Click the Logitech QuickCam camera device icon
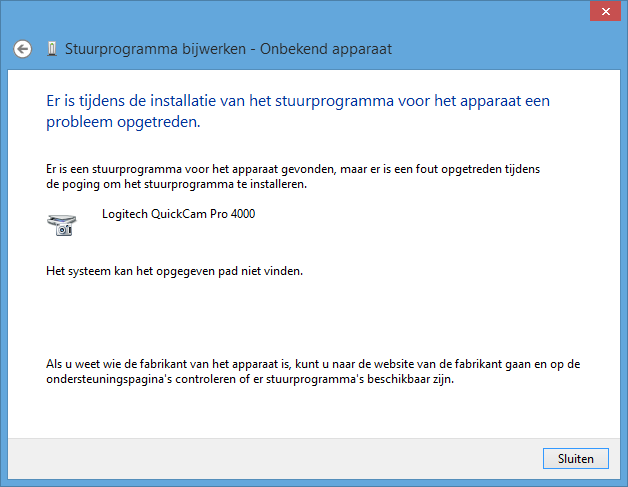 click(62, 225)
